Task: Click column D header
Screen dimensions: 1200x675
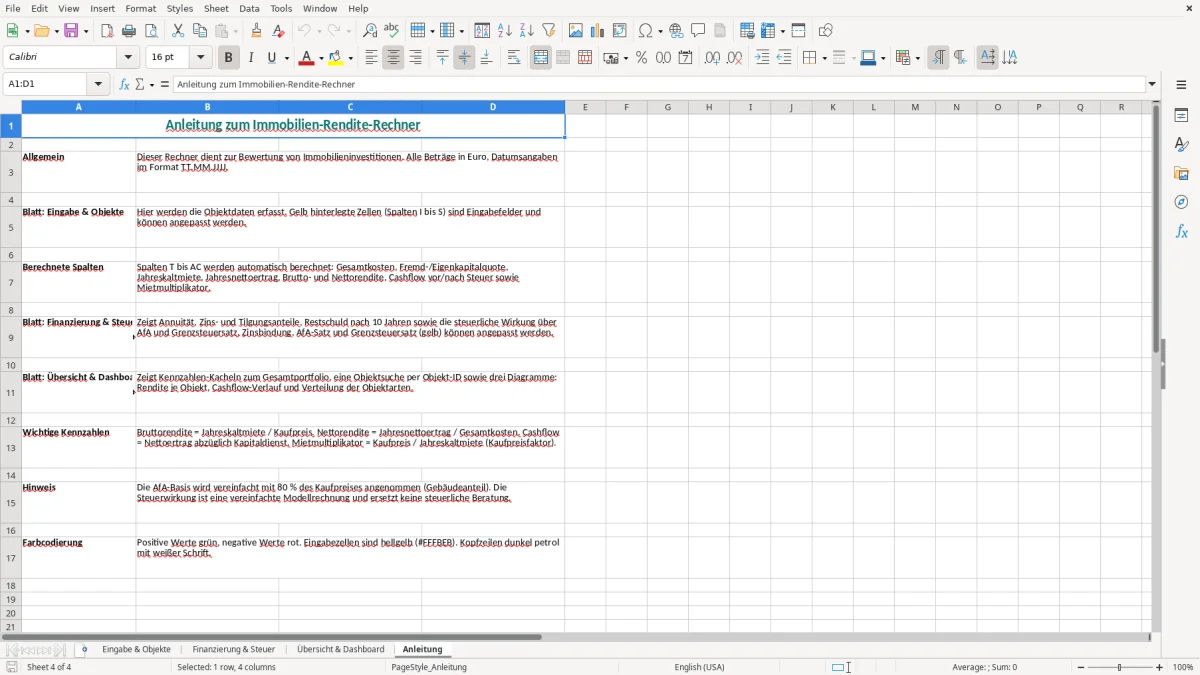Action: click(x=493, y=107)
